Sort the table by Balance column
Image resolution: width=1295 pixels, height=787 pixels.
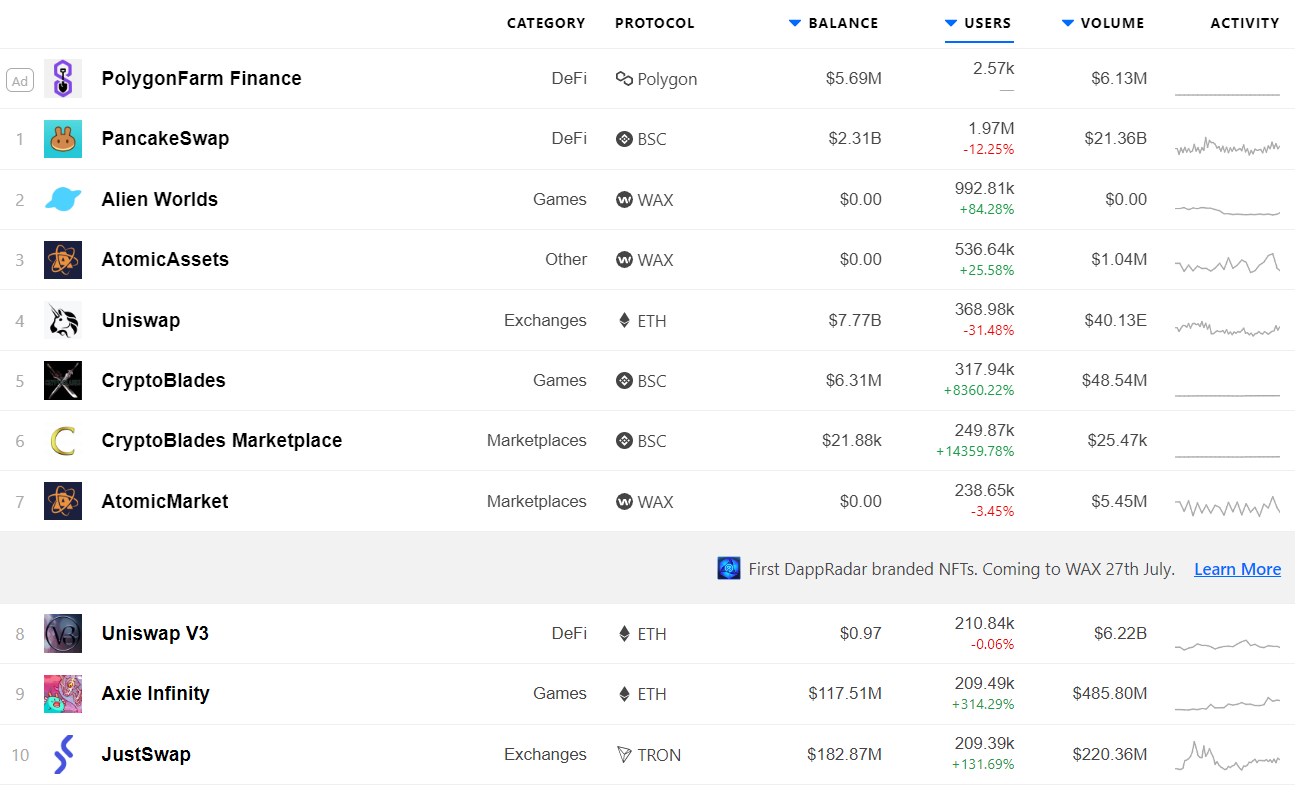point(834,23)
